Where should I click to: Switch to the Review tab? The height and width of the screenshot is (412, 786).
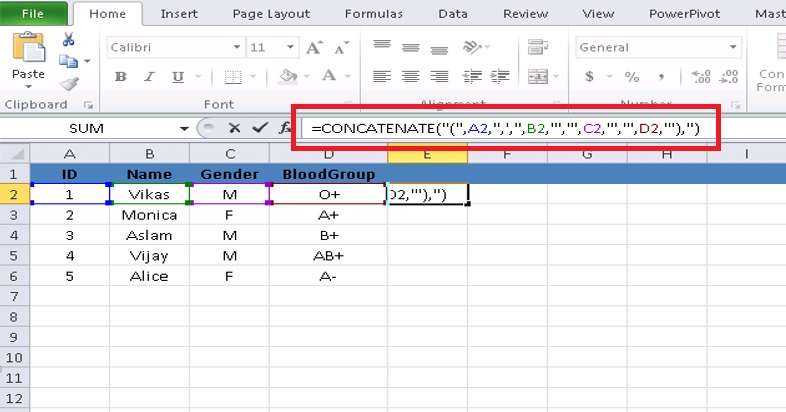tap(525, 14)
